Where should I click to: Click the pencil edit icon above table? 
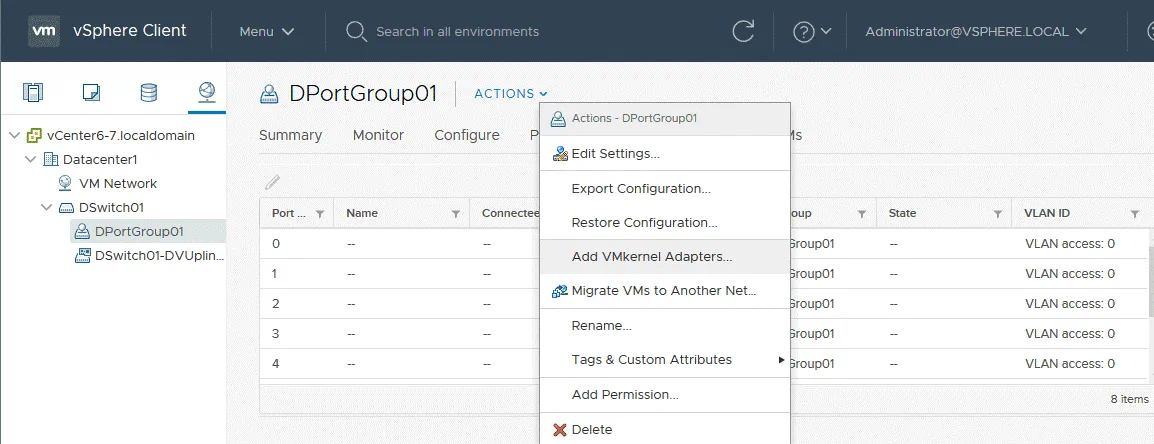272,182
